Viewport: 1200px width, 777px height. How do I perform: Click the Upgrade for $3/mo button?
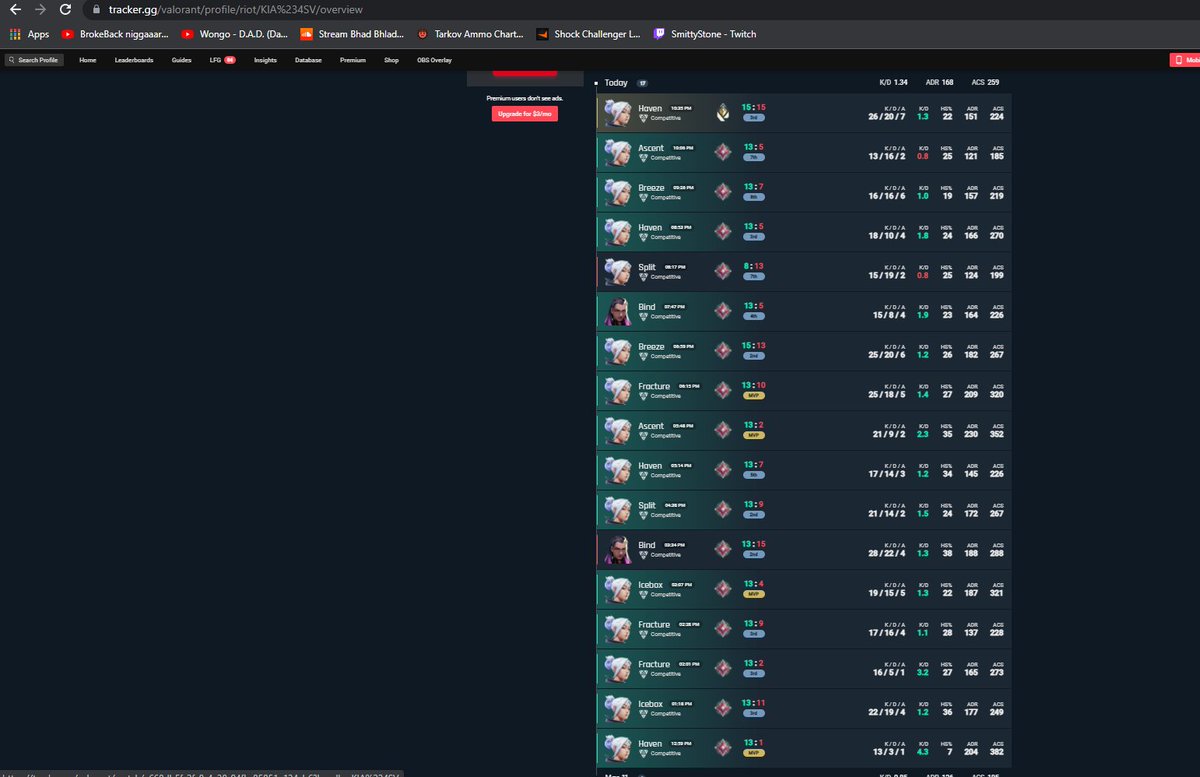524,114
